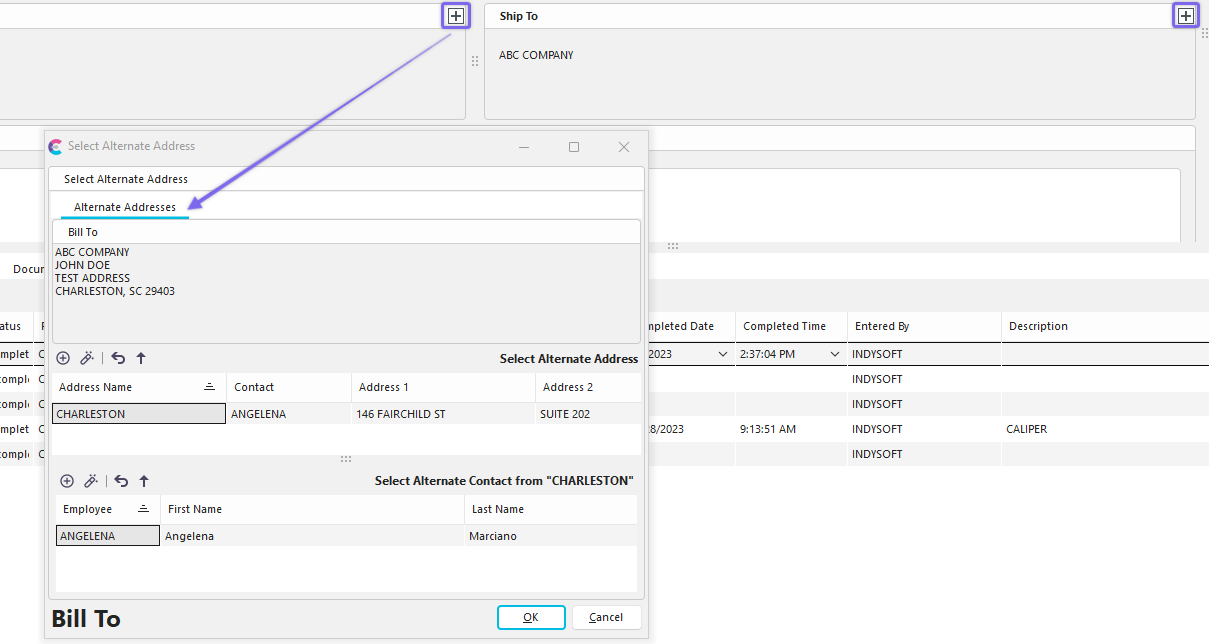Click the up arrow in the alternate contact toolbar

(144, 481)
